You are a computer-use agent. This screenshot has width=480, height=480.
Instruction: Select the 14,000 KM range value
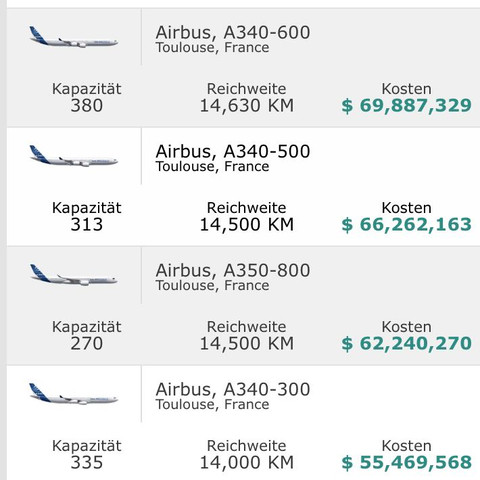click(247, 463)
